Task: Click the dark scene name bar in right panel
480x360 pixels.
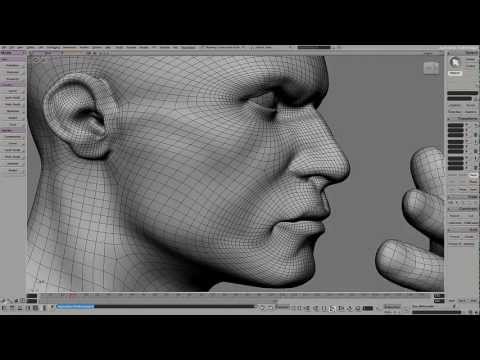Action: tap(463, 93)
